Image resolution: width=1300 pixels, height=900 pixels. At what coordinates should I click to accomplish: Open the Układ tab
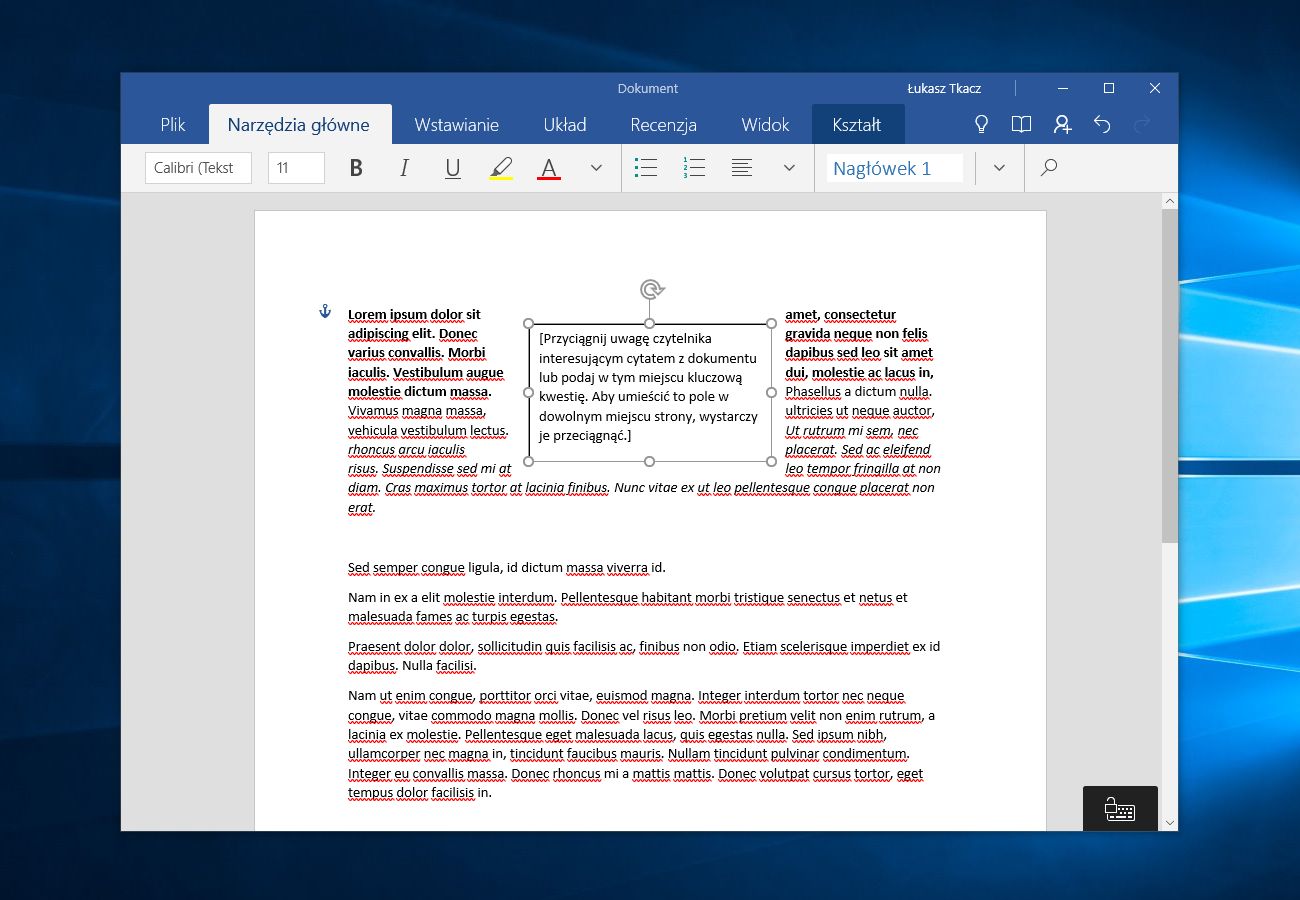565,125
